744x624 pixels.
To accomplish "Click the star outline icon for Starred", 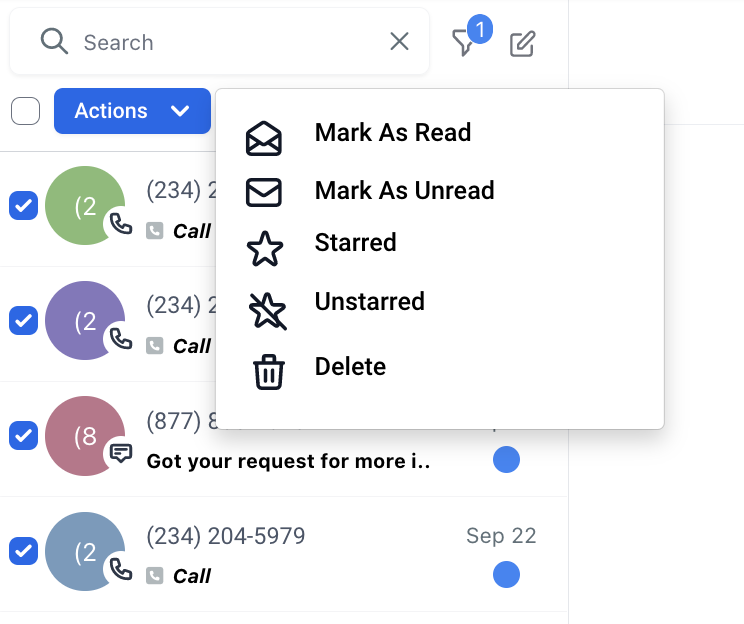I will click(x=265, y=249).
